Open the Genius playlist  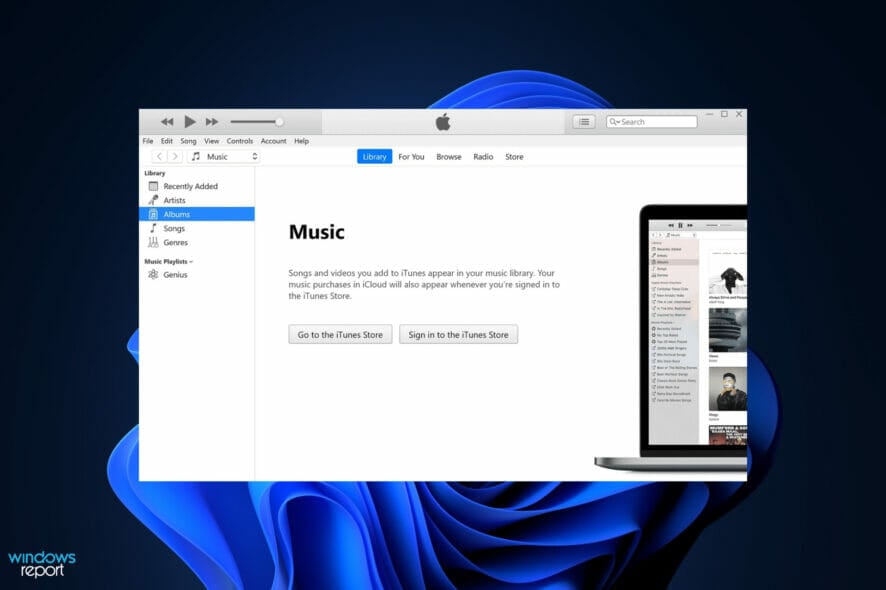tap(197, 274)
